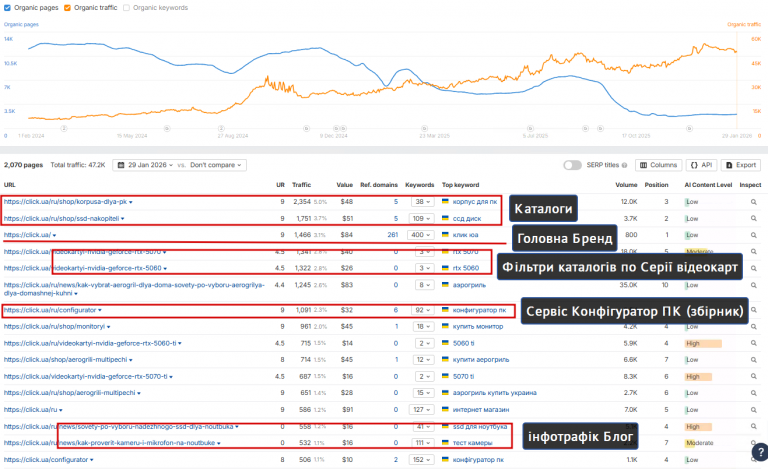This screenshot has height=469, width=768.
Task: Click the Columns button
Action: click(x=658, y=165)
